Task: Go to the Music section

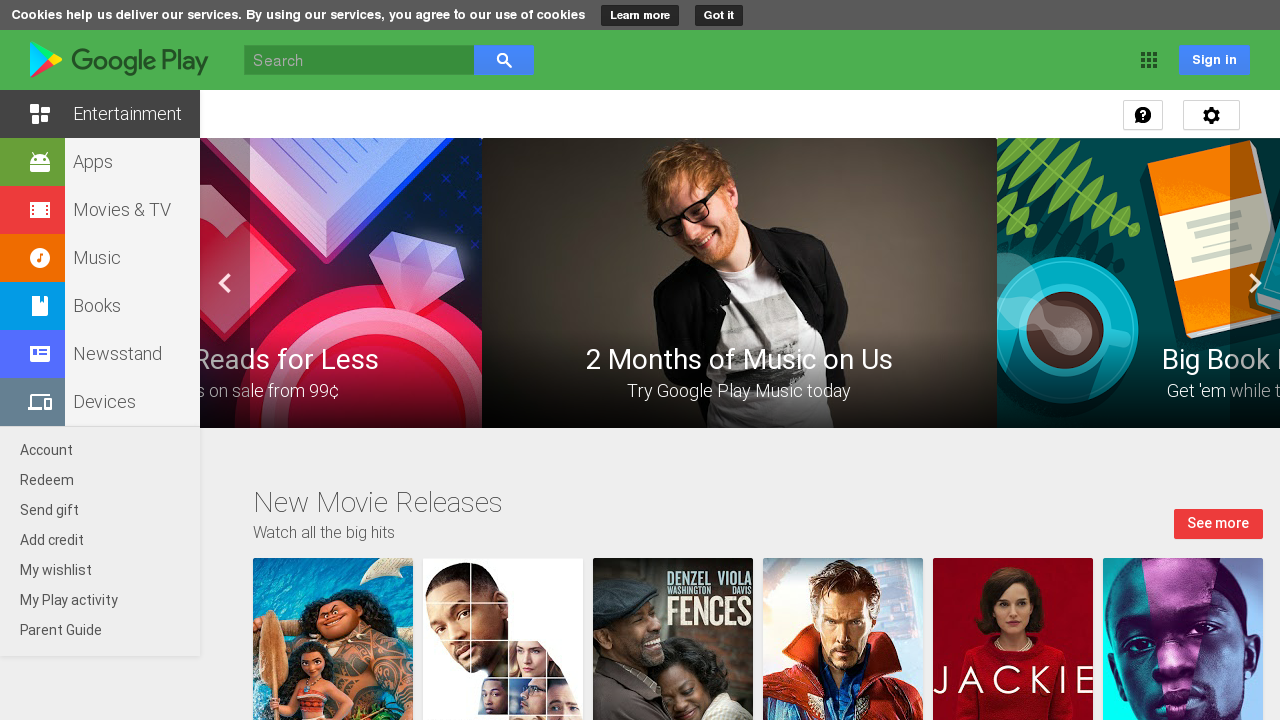Action: (100, 258)
